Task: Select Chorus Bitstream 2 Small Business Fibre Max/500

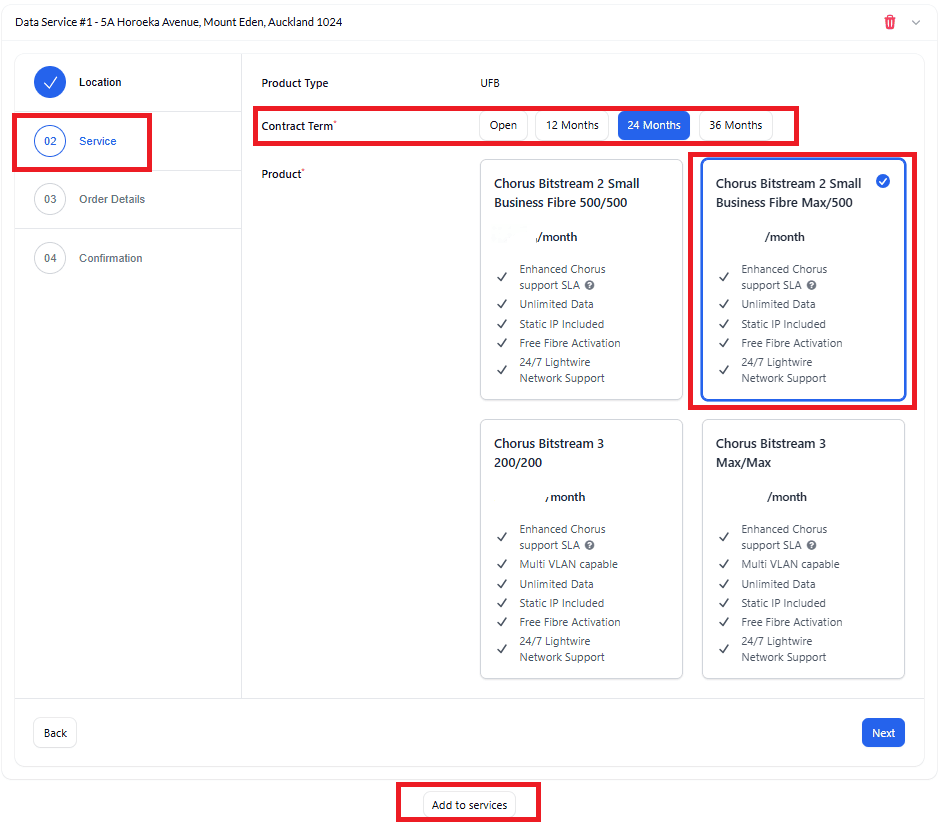Action: pyautogui.click(x=803, y=279)
